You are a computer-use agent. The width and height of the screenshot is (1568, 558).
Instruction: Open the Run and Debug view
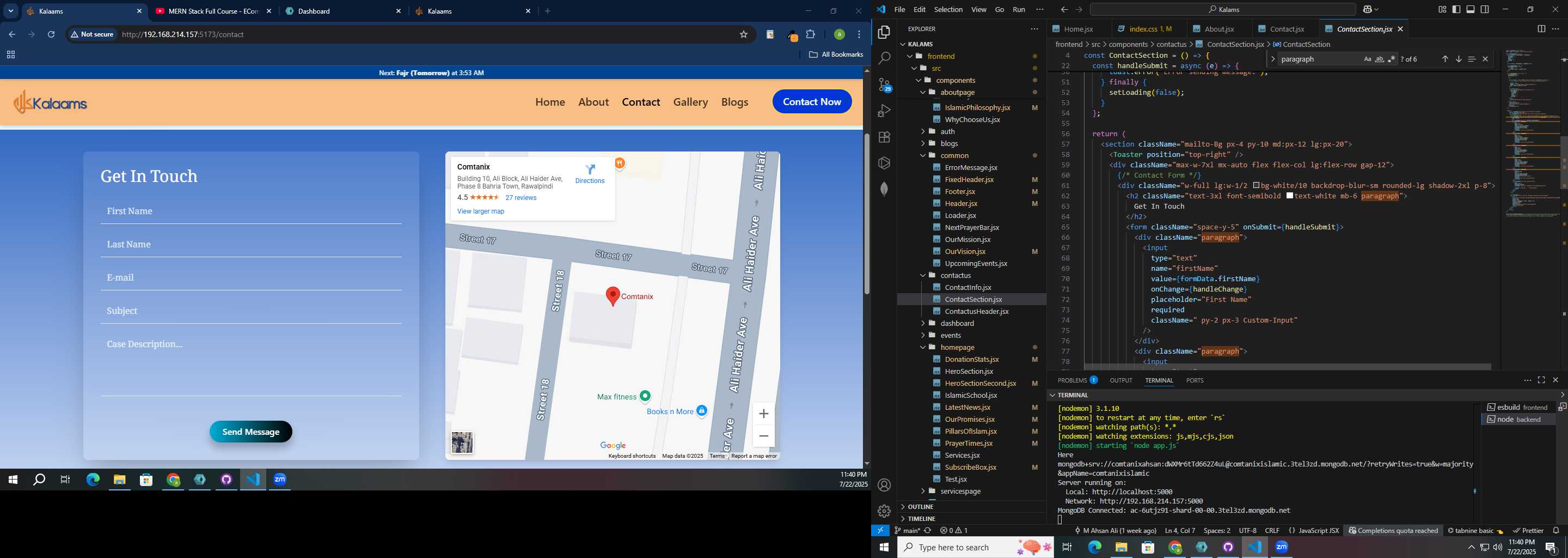884,111
